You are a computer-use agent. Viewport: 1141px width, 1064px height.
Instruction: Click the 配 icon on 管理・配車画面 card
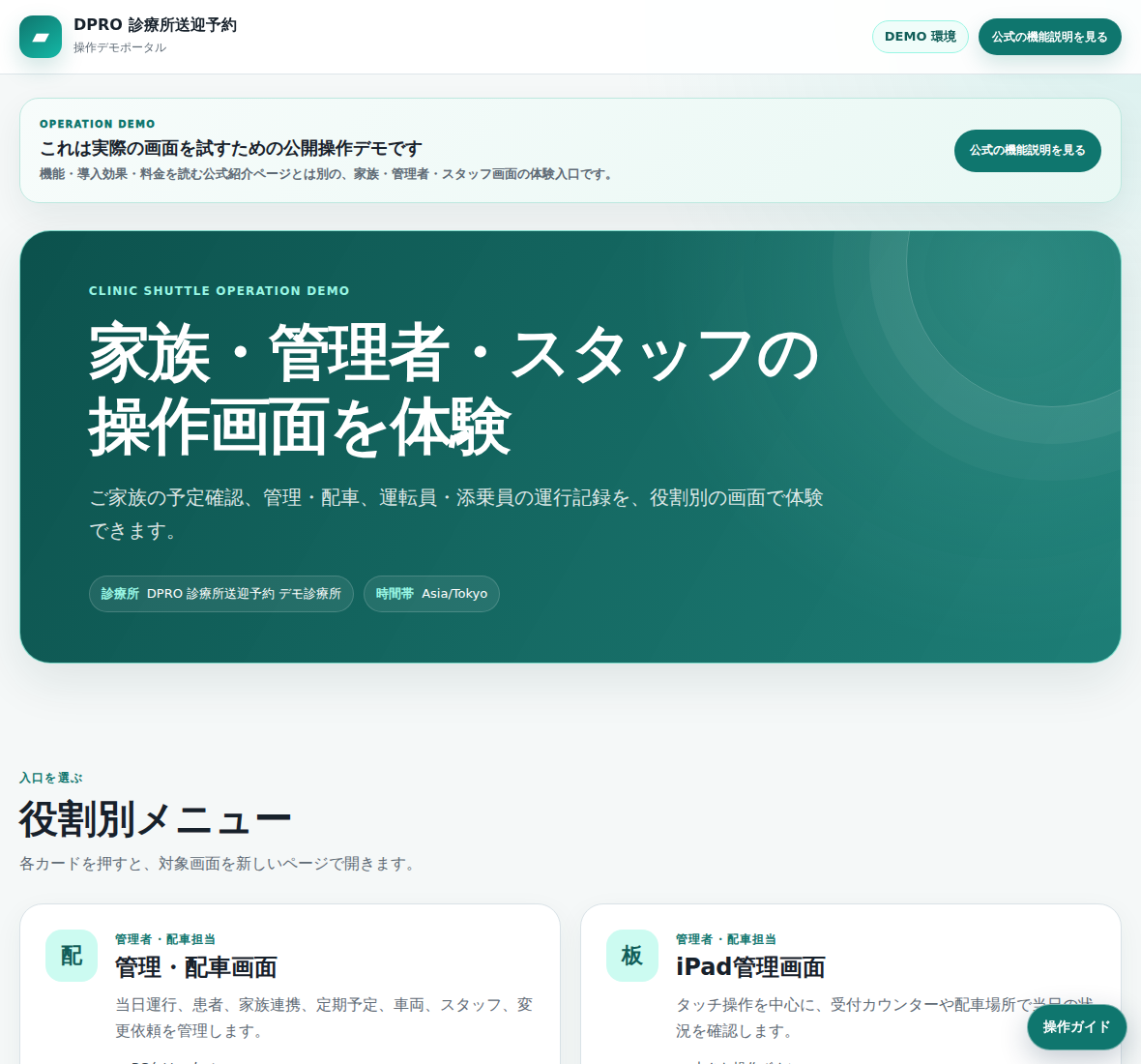(72, 956)
